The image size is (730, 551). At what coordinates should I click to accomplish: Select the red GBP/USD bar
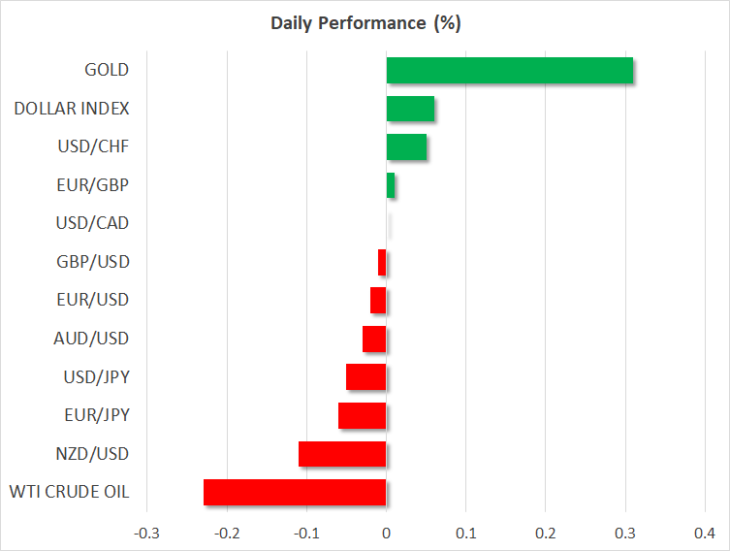point(382,262)
